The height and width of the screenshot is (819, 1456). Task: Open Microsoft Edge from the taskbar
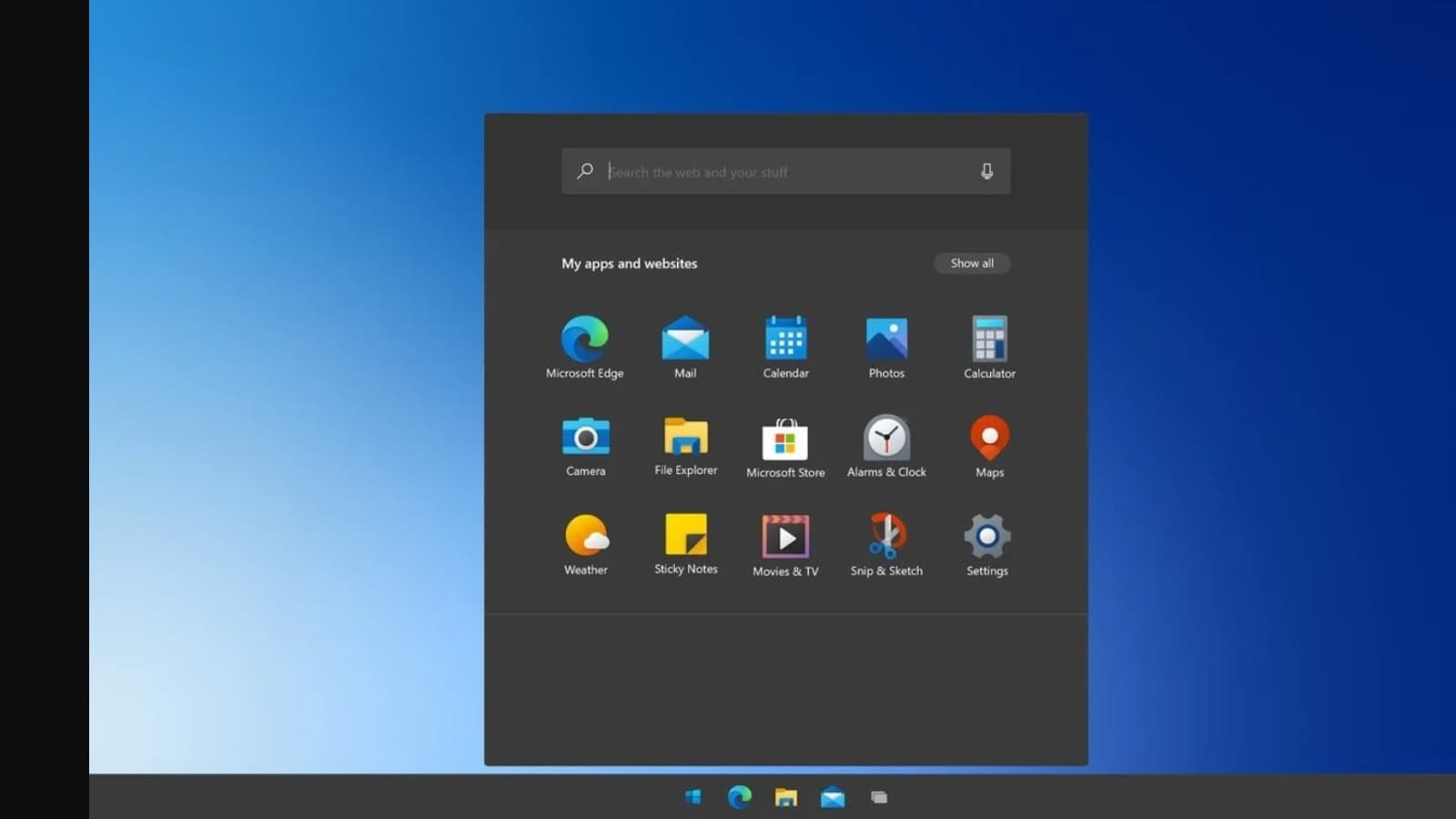(740, 797)
